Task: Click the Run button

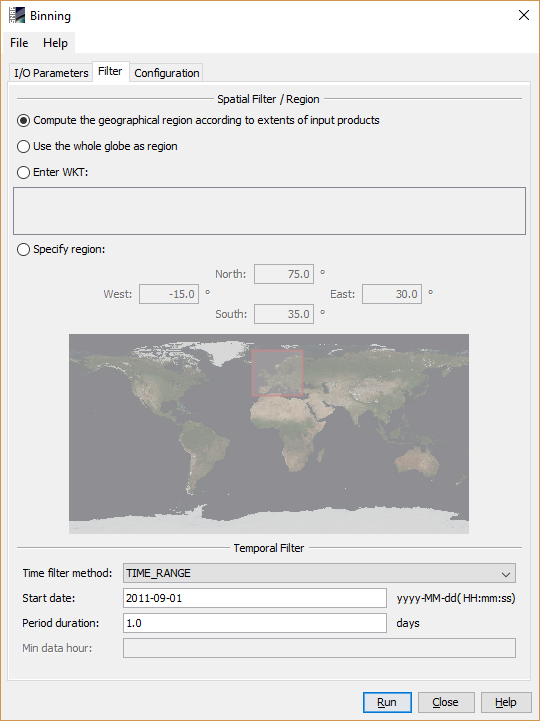Action: point(387,702)
